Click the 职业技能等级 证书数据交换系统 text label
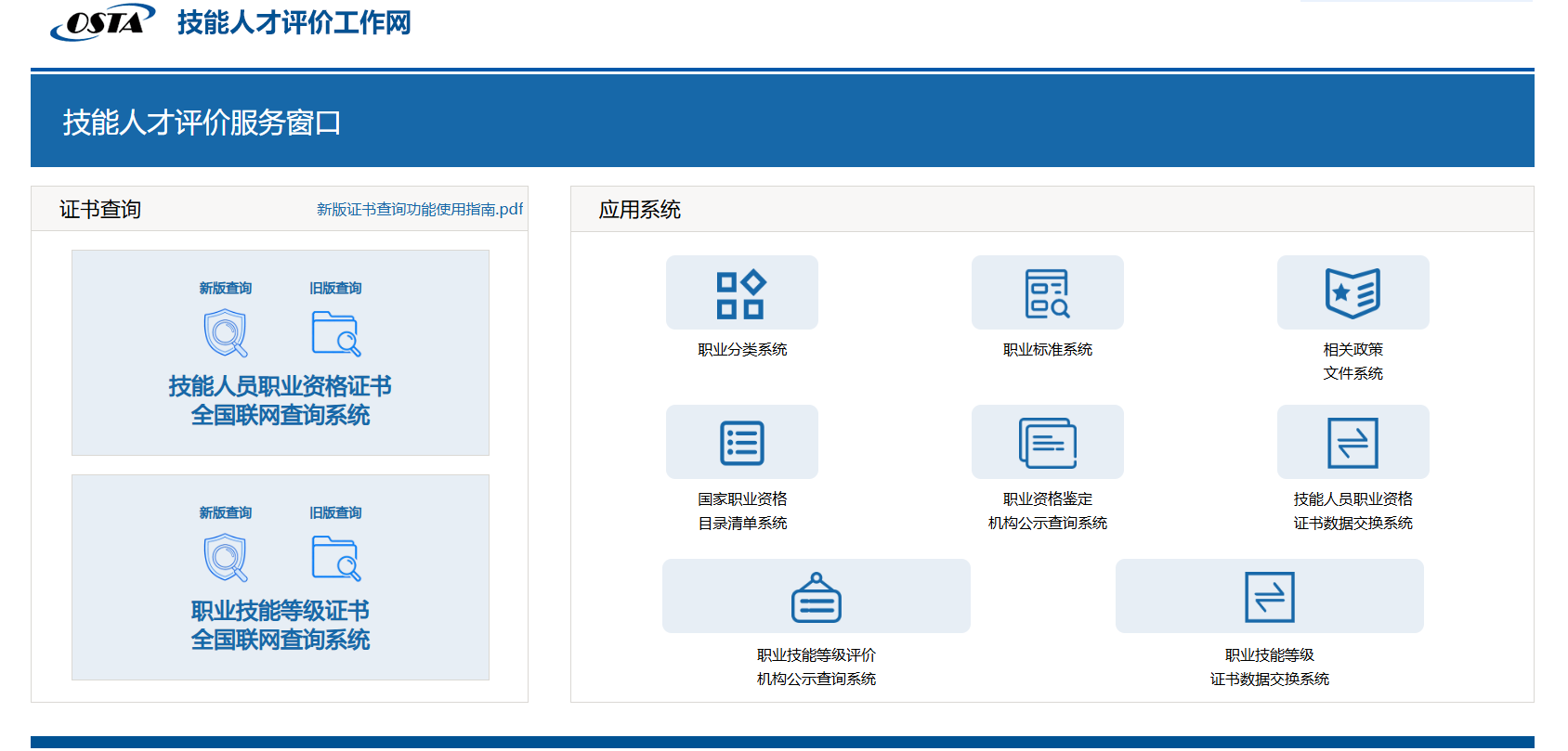Screen dimensions: 1568x751 point(1270,667)
